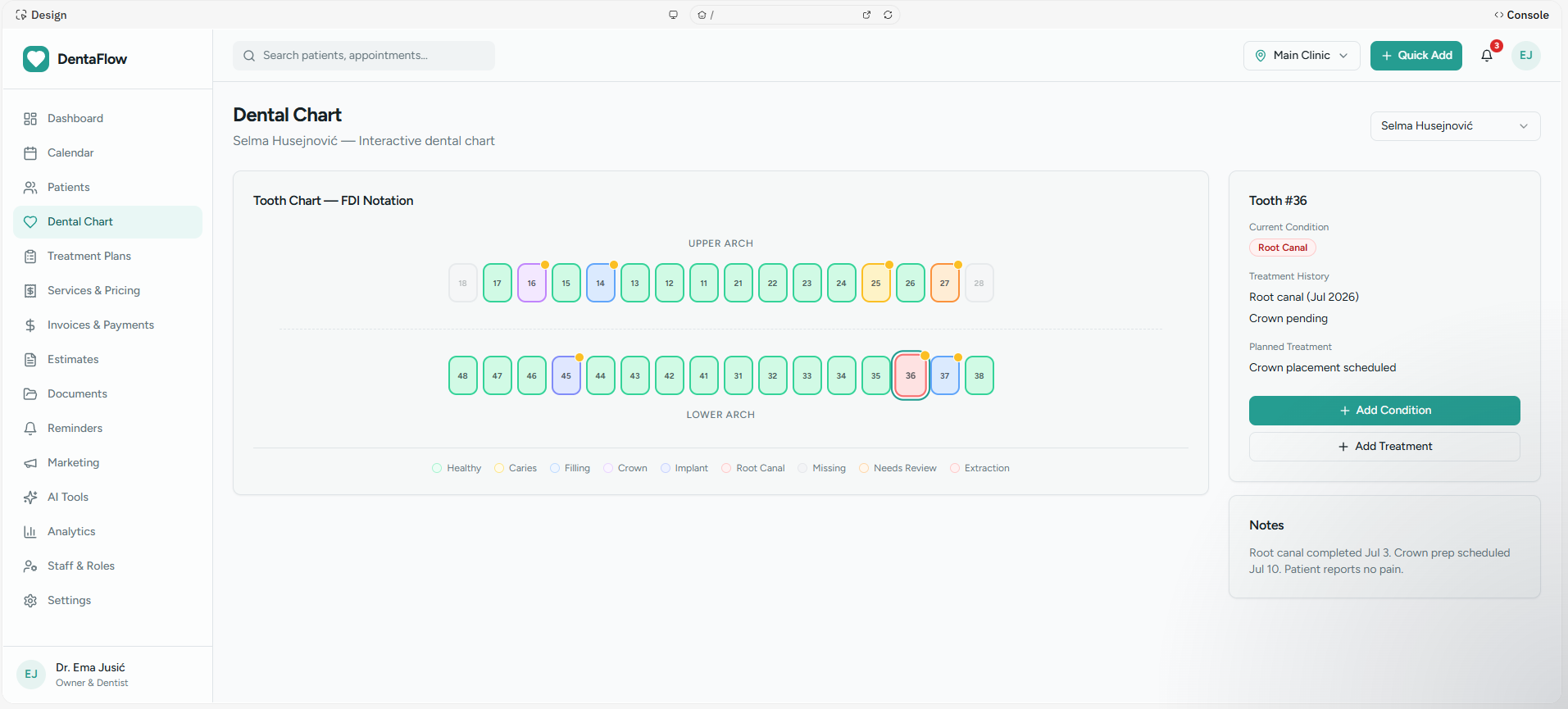Open the EJ user avatar menu
Image resolution: width=1568 pixels, height=709 pixels.
click(x=1526, y=56)
